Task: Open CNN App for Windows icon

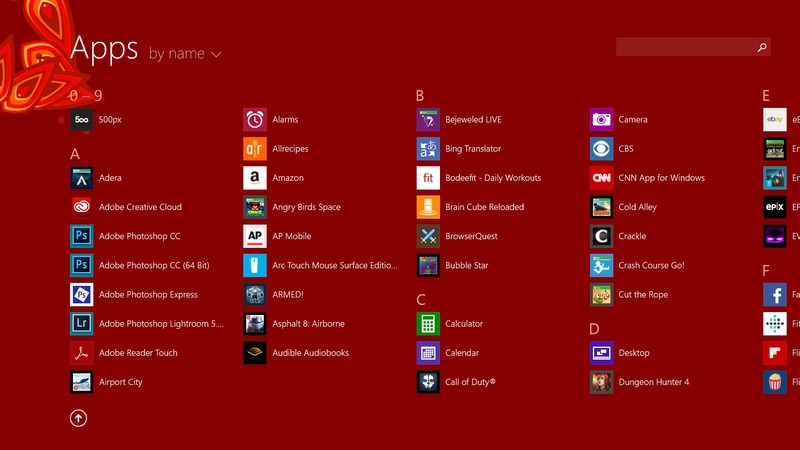Action: click(602, 178)
